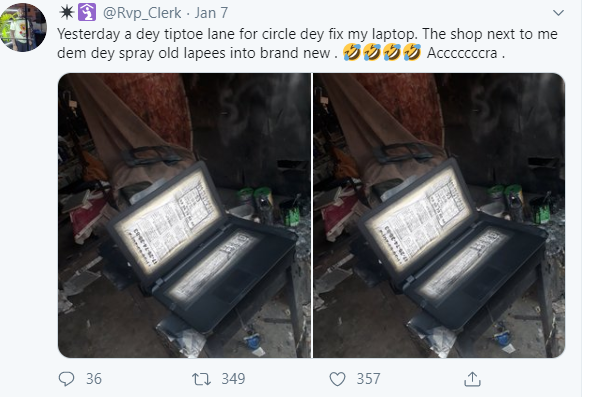Open the left laptop photo

pyautogui.click(x=184, y=215)
